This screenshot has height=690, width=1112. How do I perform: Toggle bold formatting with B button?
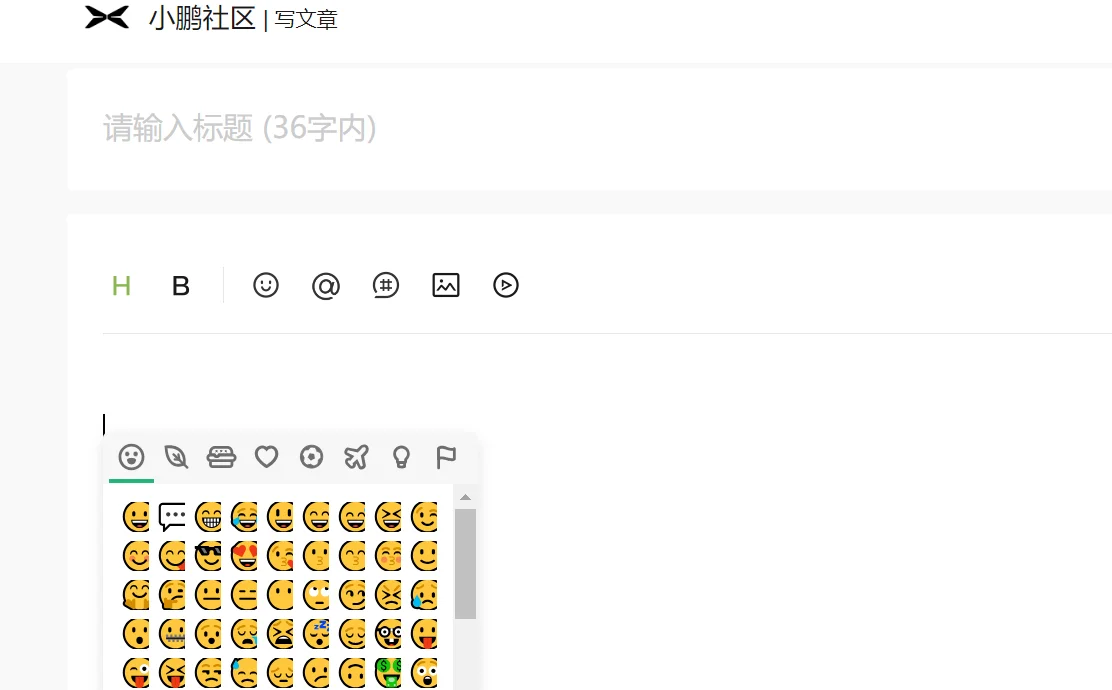tap(181, 286)
